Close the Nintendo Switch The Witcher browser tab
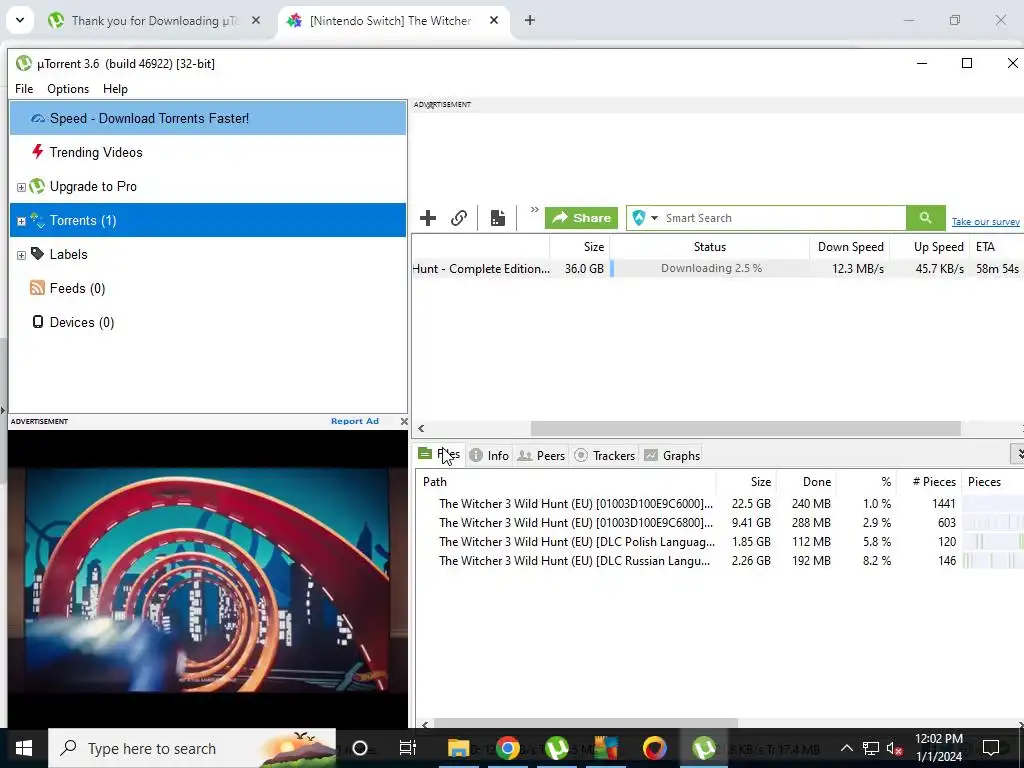This screenshot has width=1024, height=768. coord(494,20)
